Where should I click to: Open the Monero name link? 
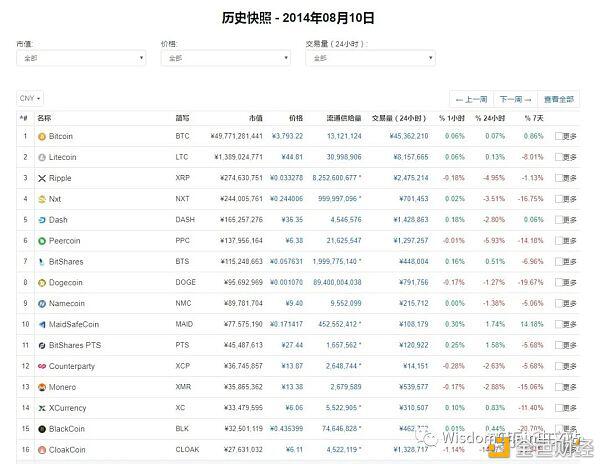click(x=62, y=387)
